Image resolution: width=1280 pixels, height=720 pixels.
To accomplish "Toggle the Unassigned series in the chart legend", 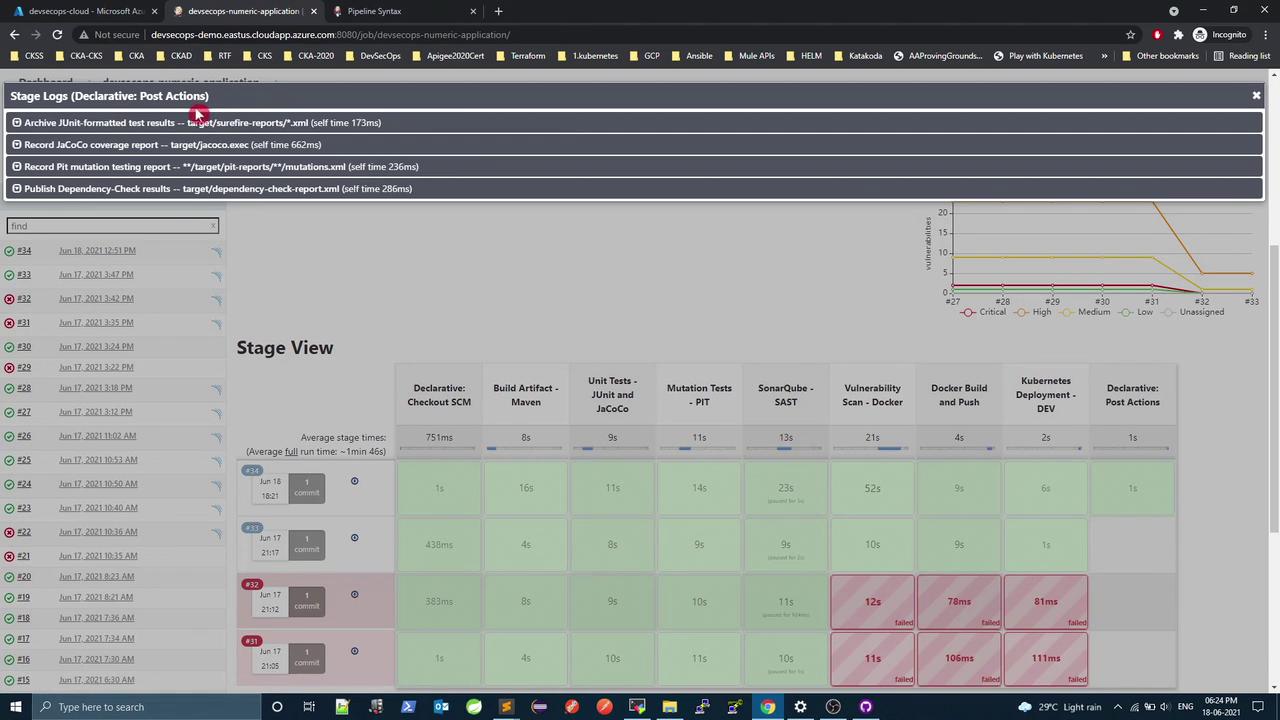I will coord(1192,312).
